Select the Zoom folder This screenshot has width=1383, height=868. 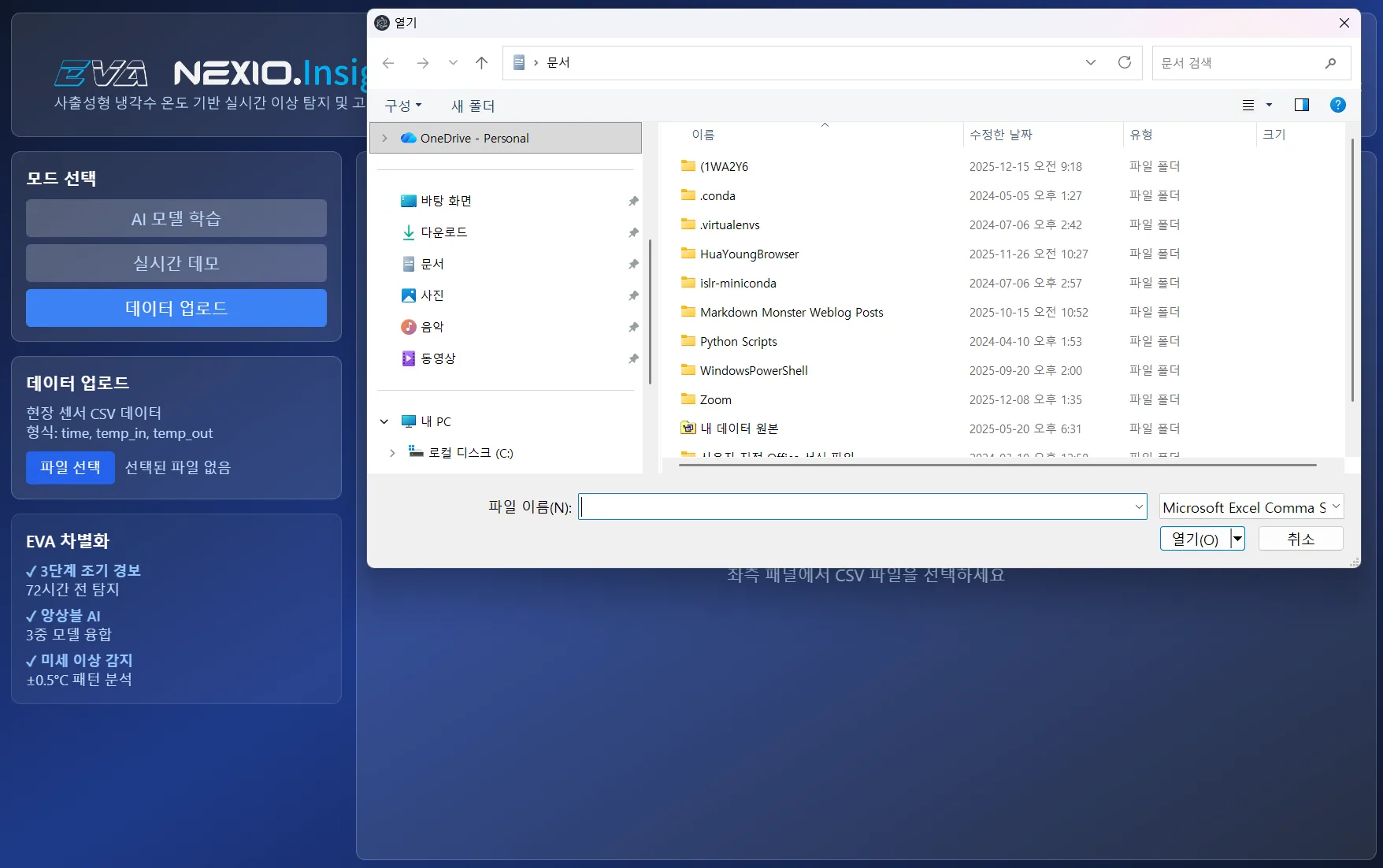(715, 399)
